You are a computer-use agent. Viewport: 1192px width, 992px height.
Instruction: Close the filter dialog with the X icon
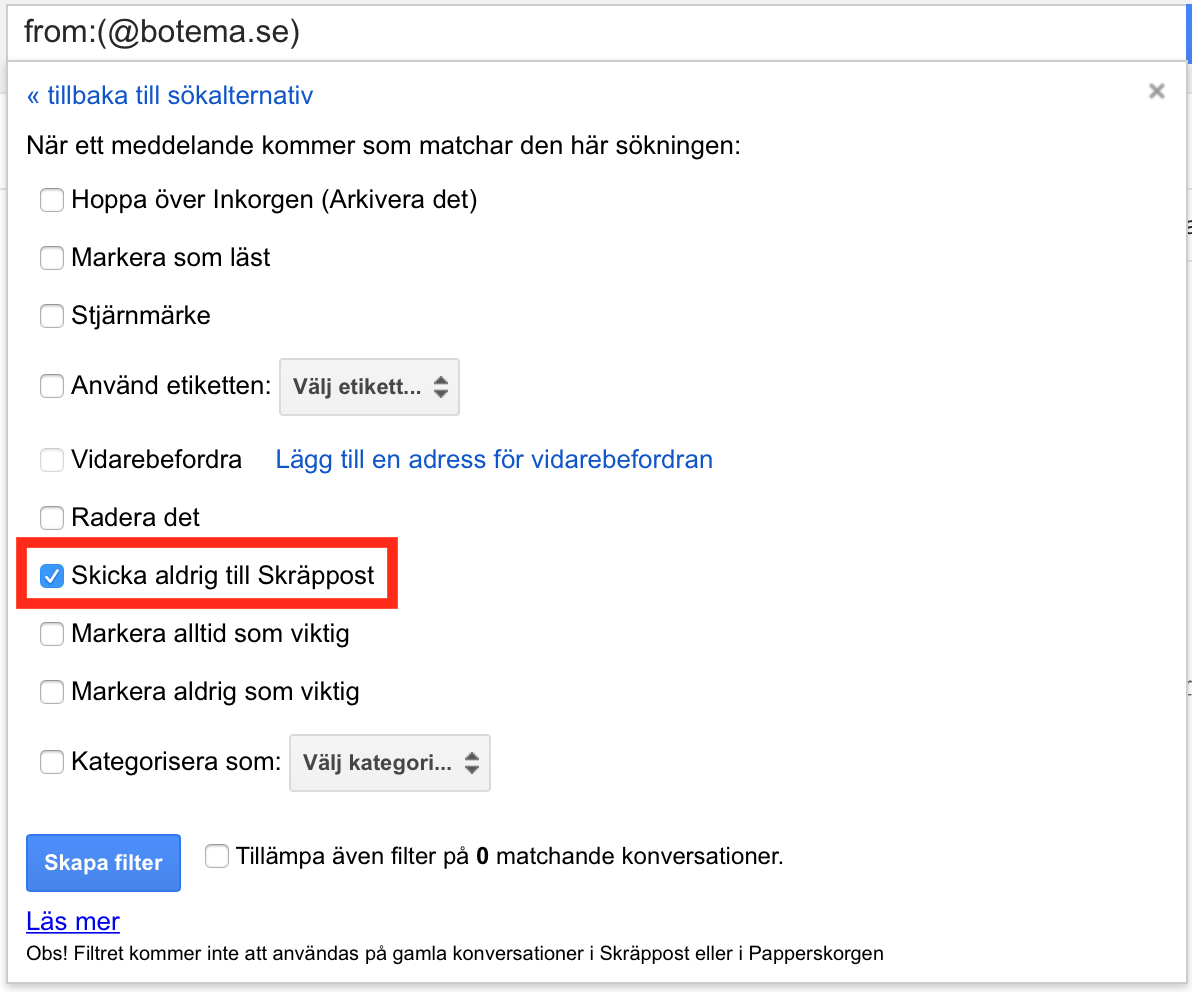pyautogui.click(x=1156, y=92)
